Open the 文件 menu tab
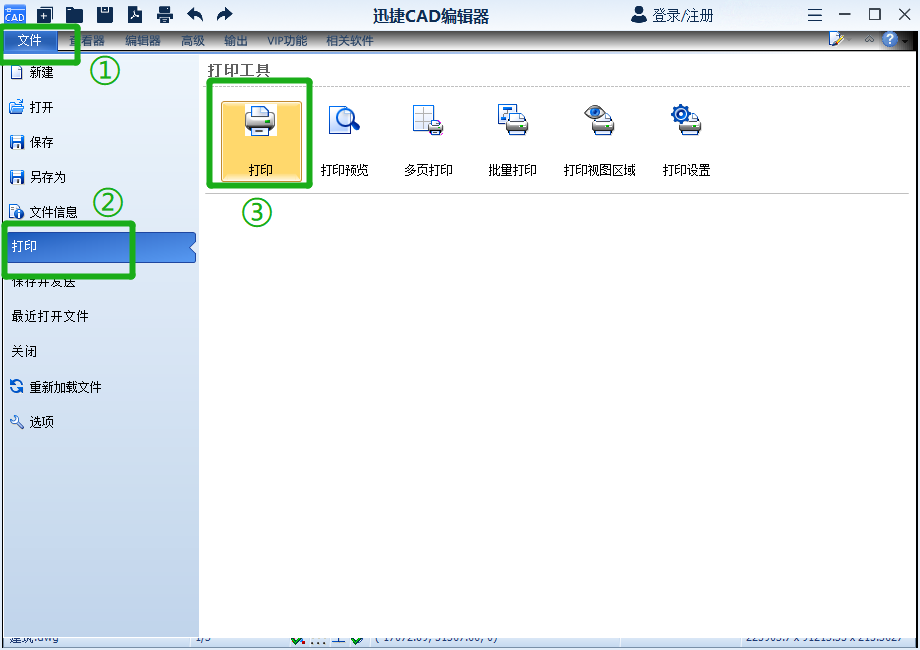This screenshot has width=920, height=650. click(x=30, y=41)
